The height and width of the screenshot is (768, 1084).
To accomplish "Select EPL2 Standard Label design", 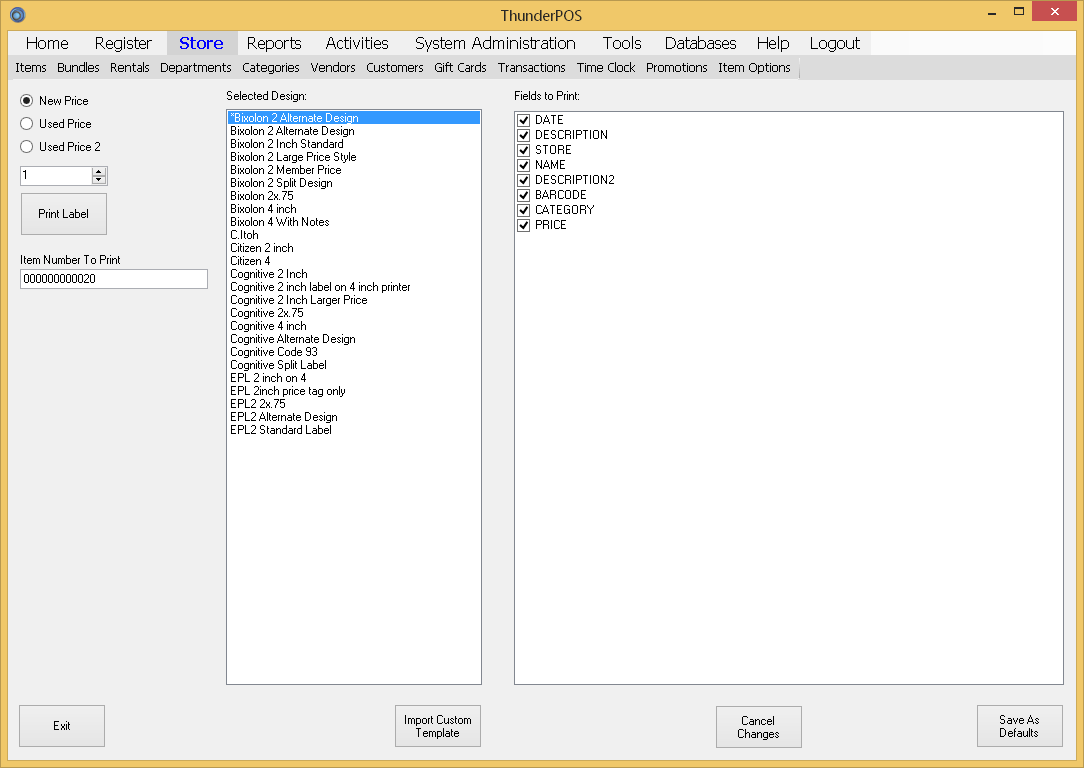I will 354,430.
